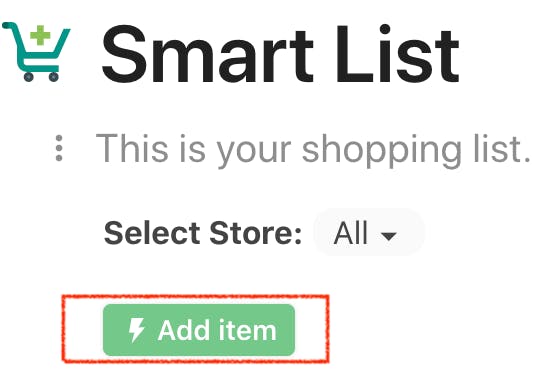Click the word 'All' in store selector
533x370 pixels.
click(x=351, y=233)
